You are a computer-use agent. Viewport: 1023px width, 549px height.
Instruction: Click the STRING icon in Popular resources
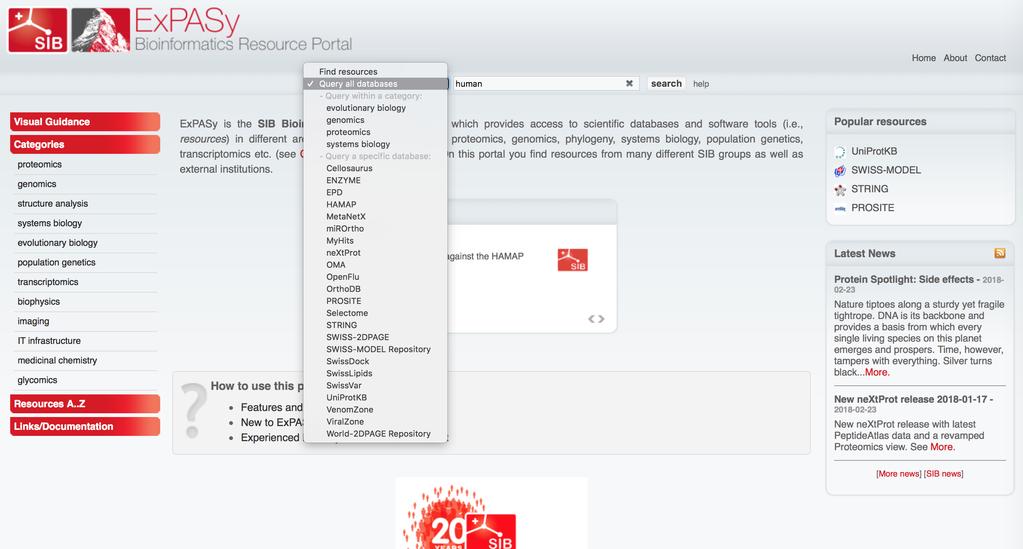[840, 189]
